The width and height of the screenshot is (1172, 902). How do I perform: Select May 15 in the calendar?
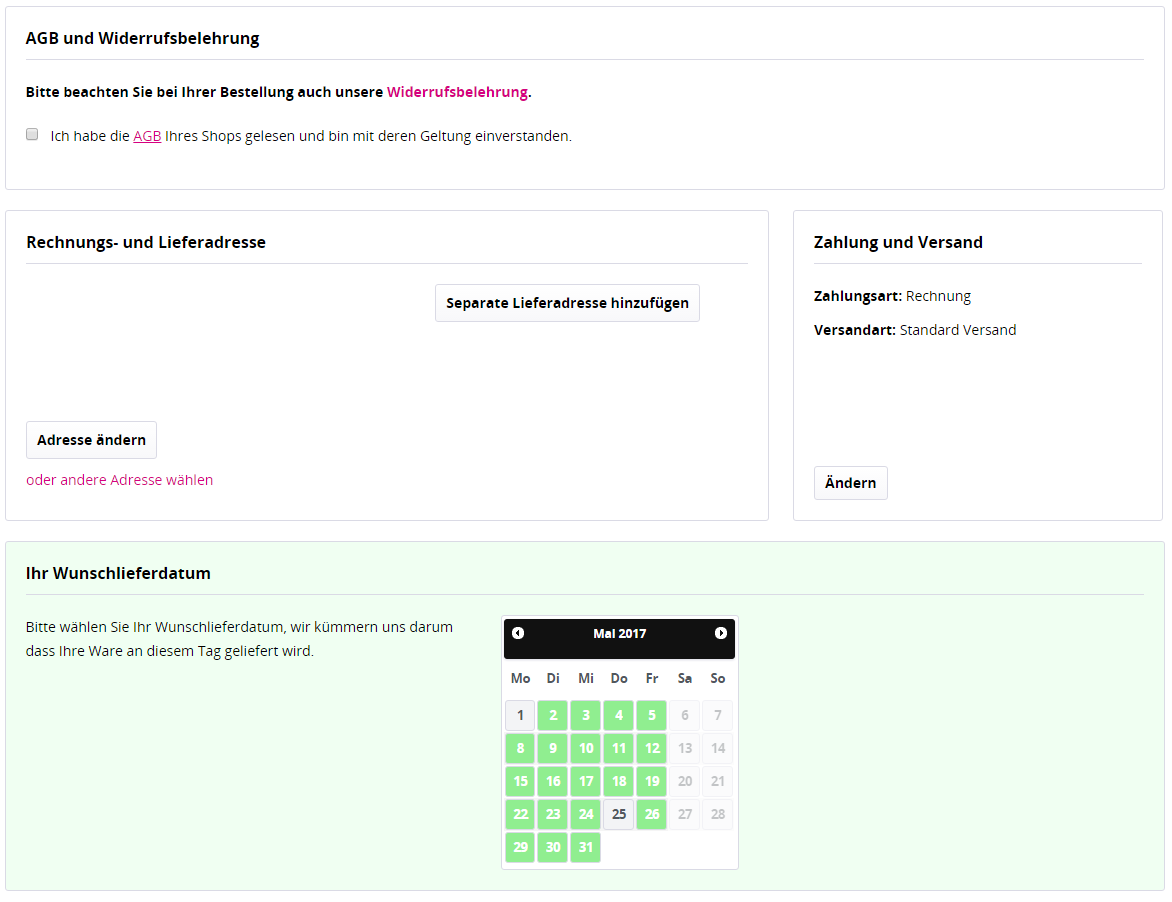(520, 781)
